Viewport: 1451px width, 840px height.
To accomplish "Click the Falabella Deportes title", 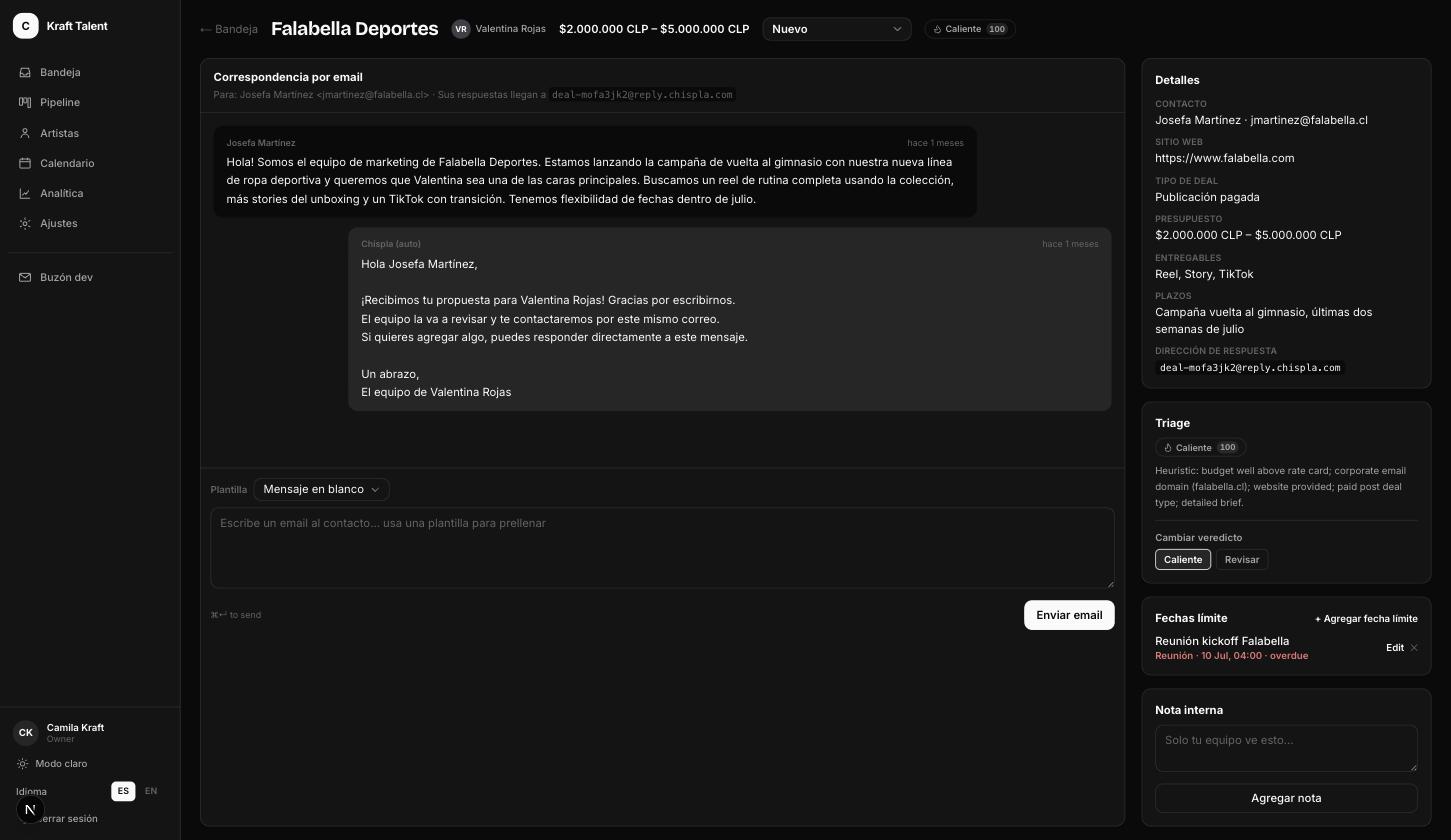I will [x=354, y=29].
